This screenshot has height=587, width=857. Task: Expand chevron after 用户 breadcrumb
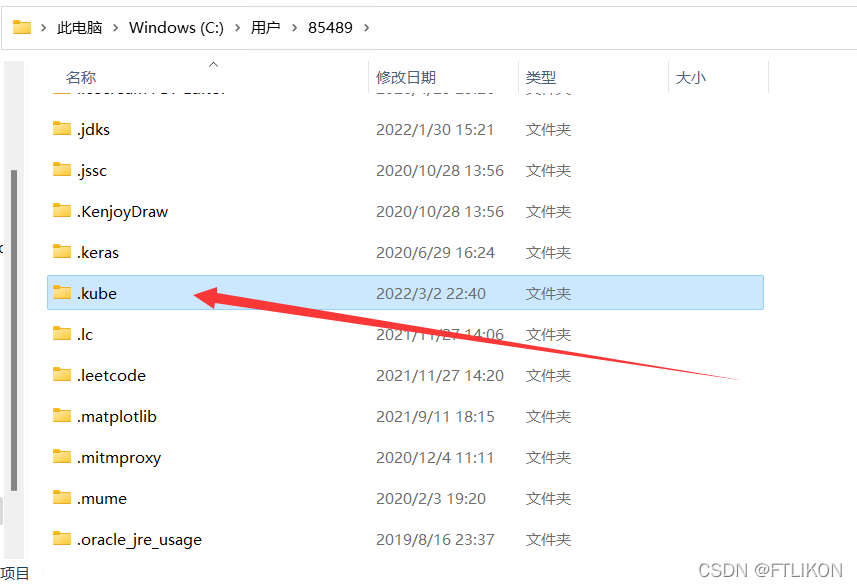(295, 27)
